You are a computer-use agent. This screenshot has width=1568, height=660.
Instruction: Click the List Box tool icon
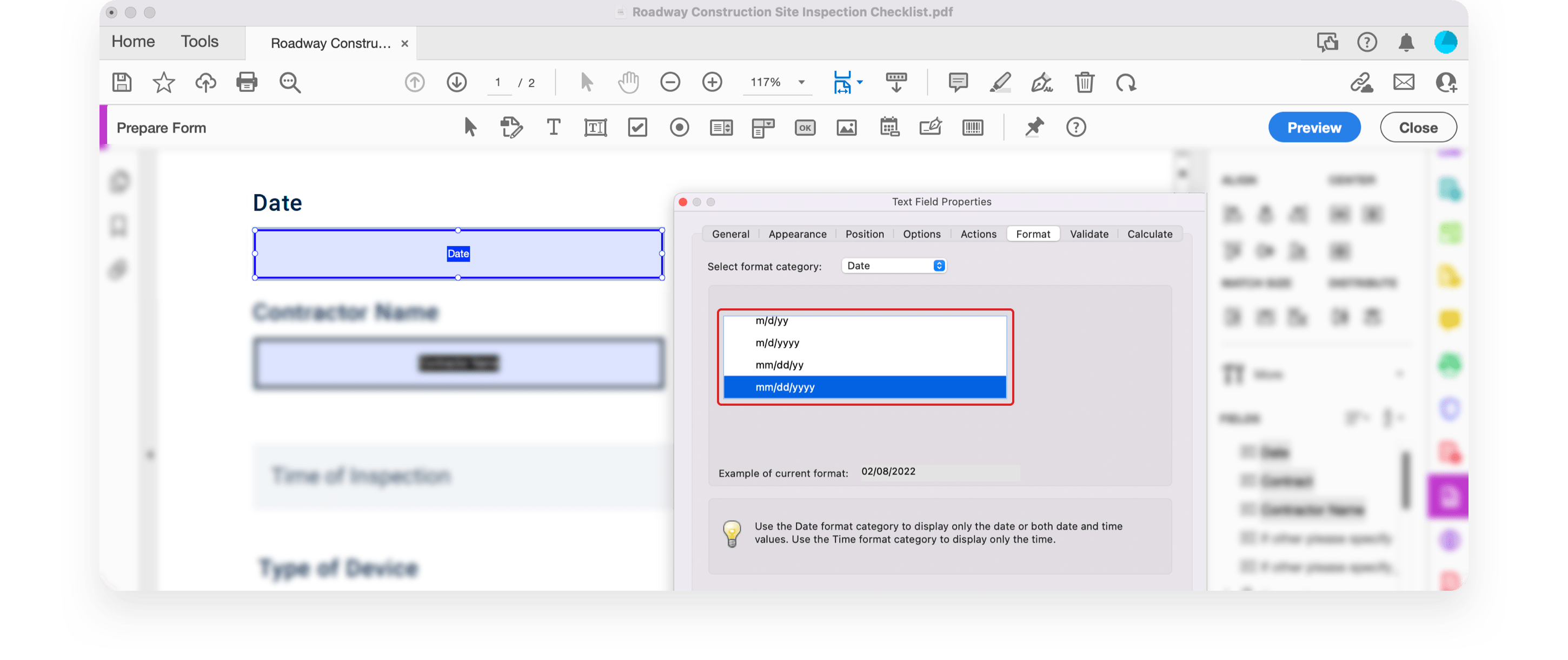[x=721, y=127]
